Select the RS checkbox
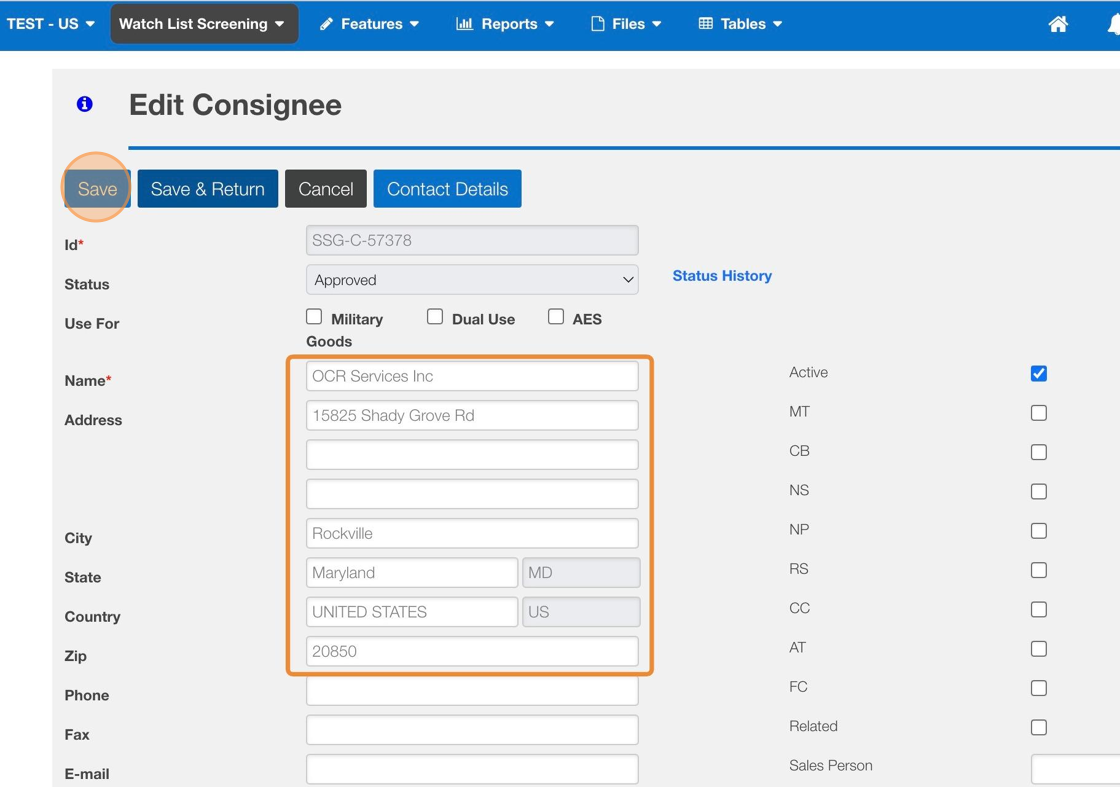 1039,570
